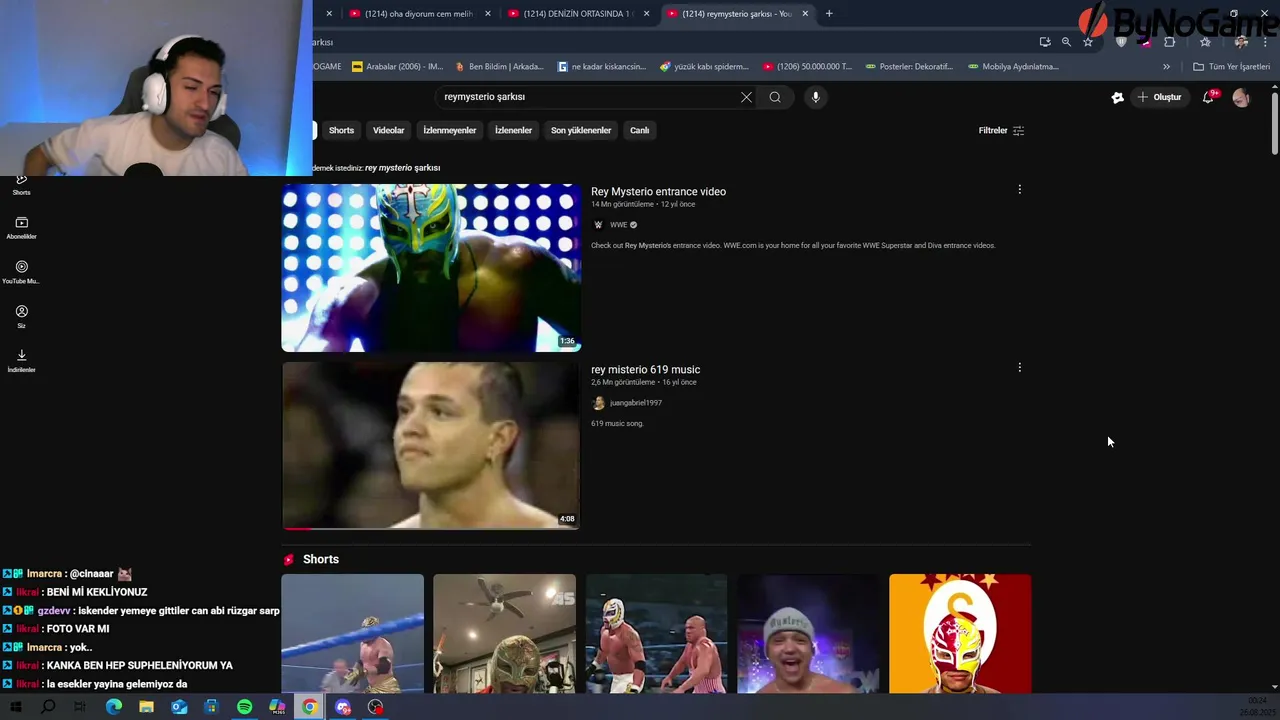1280x720 pixels.
Task: Open Discord from the taskbar
Action: click(x=343, y=707)
